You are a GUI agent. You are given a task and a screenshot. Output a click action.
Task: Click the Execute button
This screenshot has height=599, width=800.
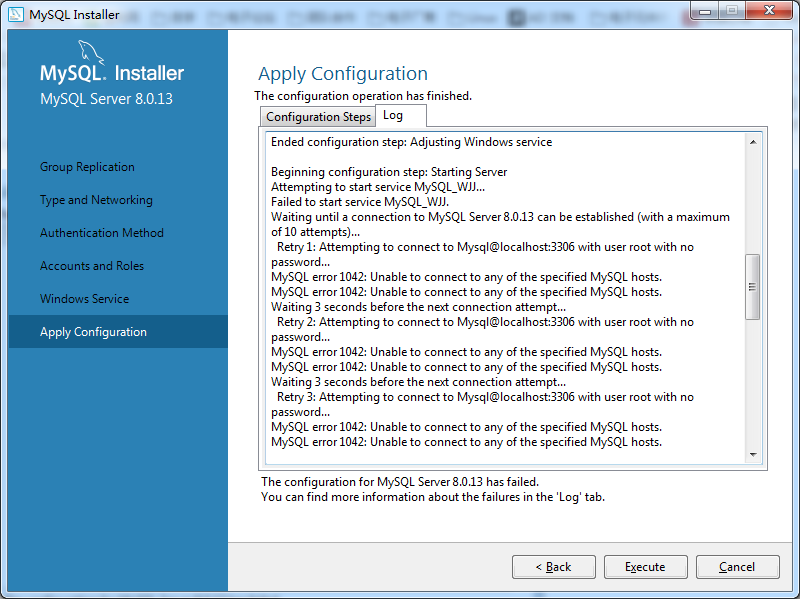(645, 567)
